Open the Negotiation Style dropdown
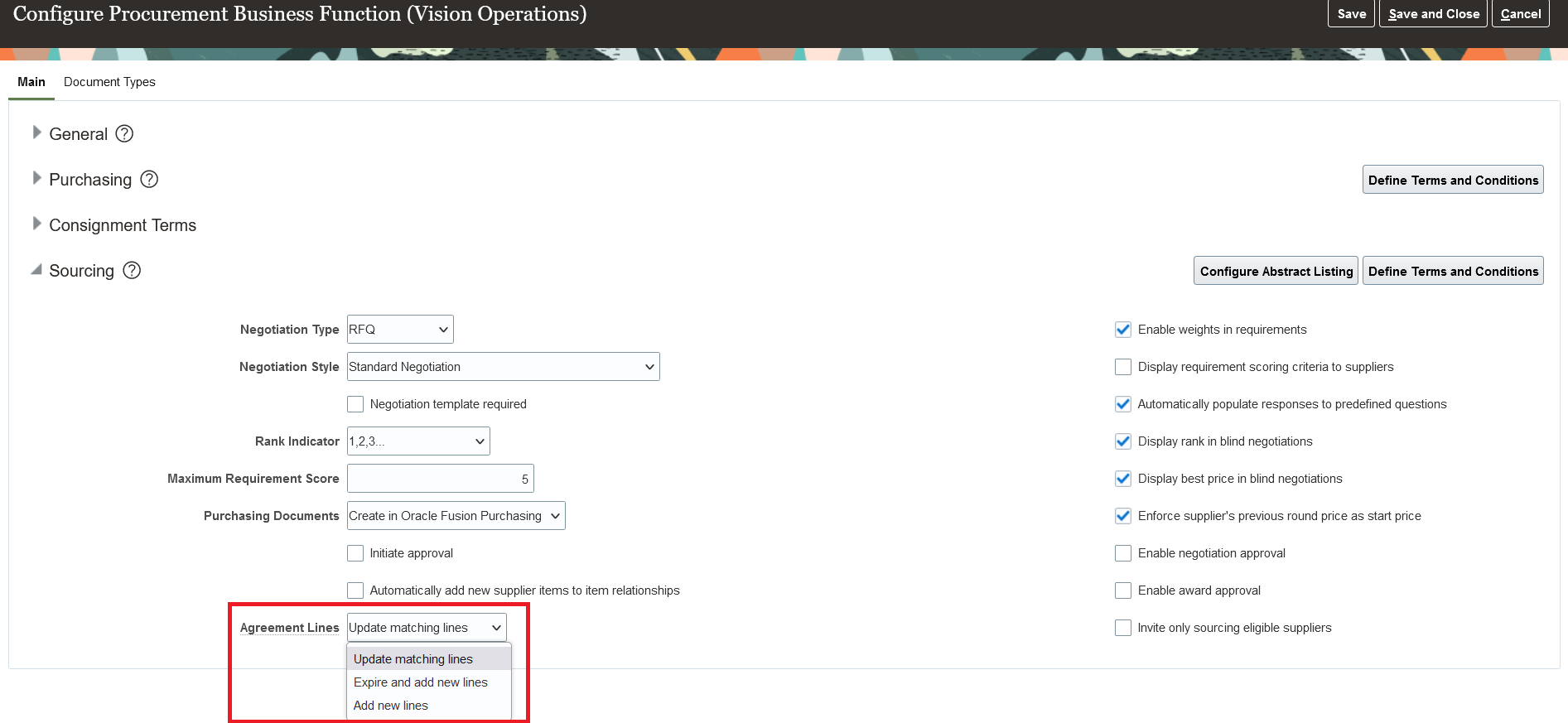 (x=503, y=366)
